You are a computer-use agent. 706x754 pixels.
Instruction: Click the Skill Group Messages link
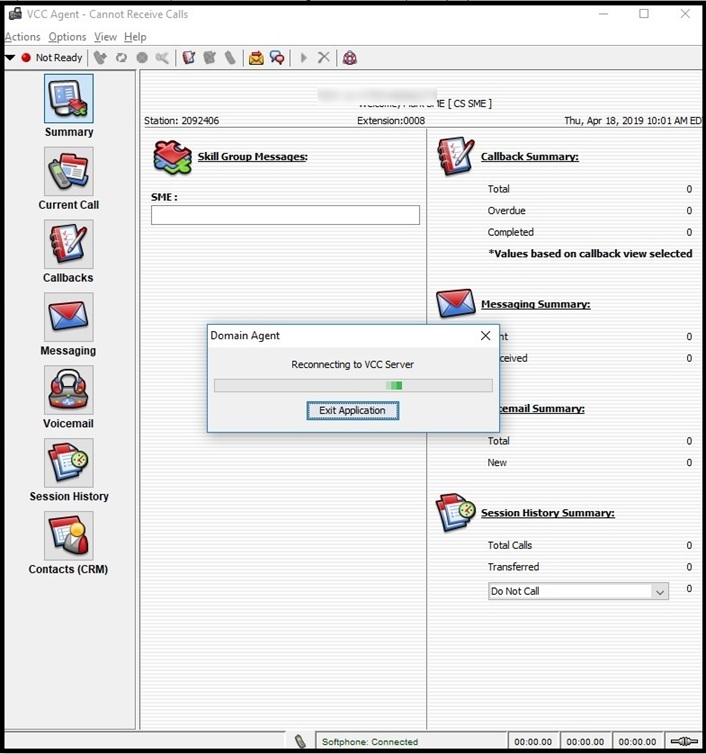click(252, 157)
